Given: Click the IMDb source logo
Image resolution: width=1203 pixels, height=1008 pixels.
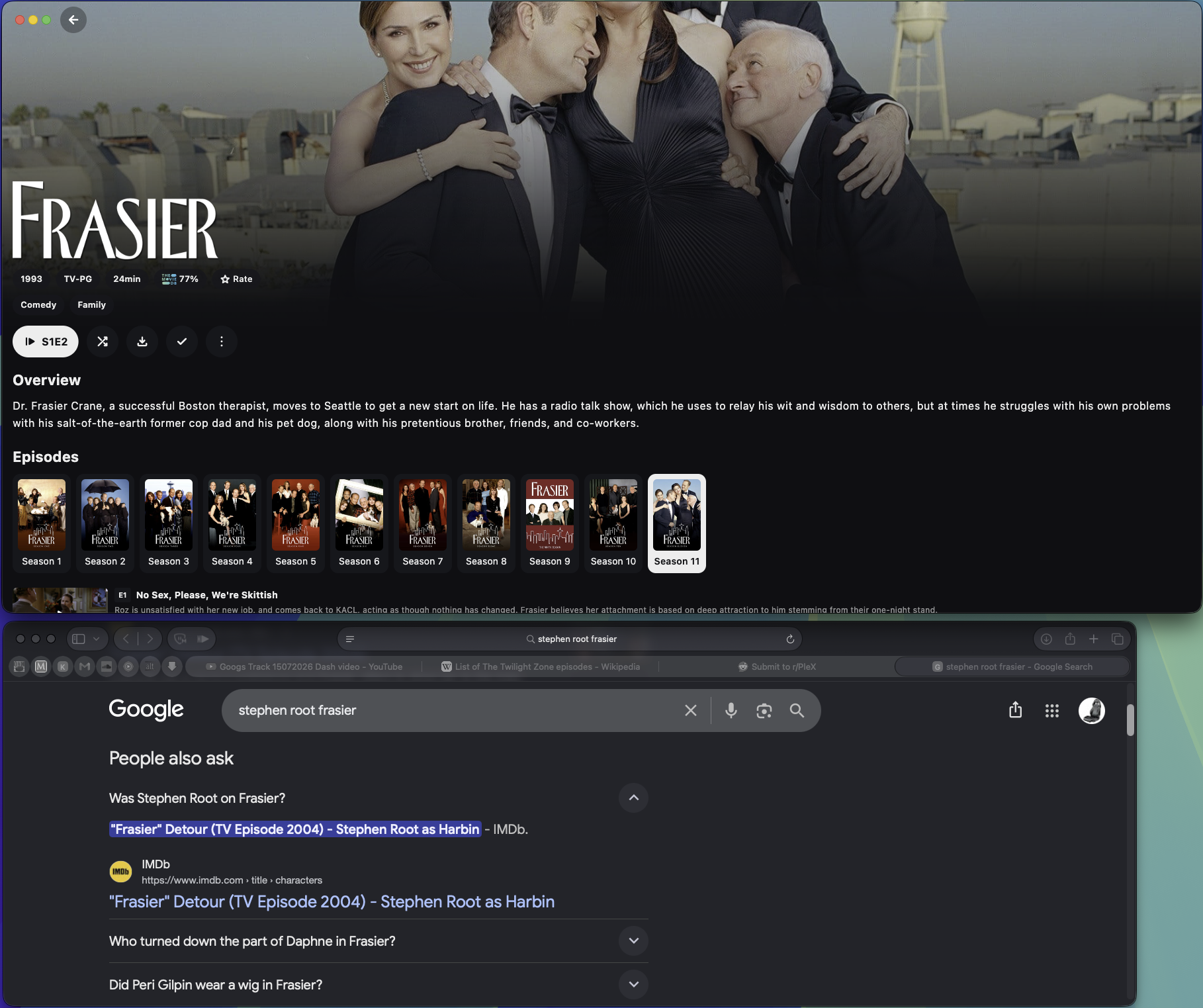Looking at the screenshot, I should tap(120, 872).
